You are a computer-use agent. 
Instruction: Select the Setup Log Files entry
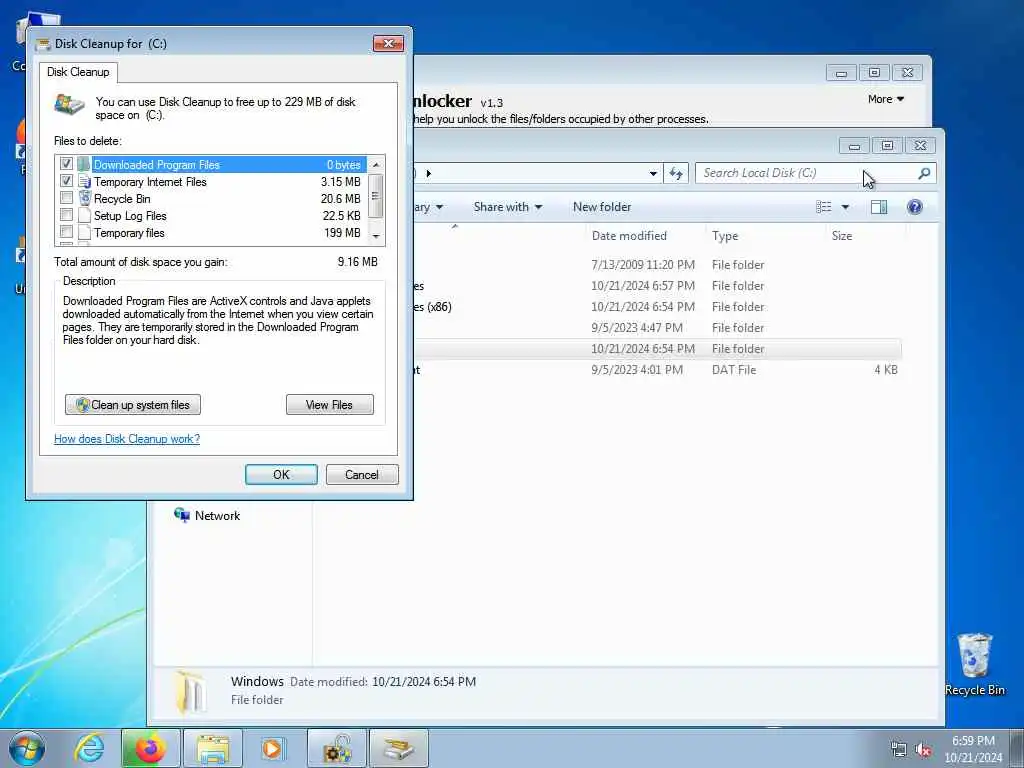coord(212,216)
